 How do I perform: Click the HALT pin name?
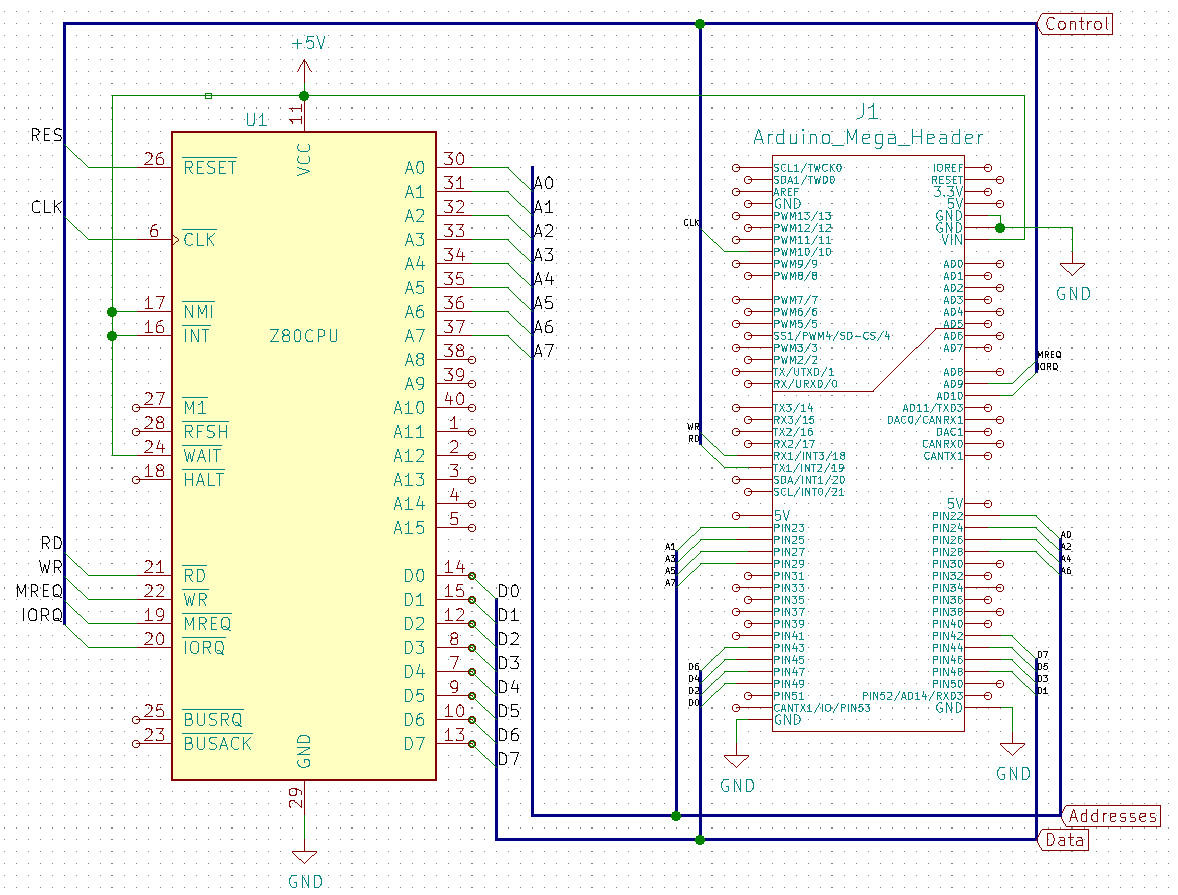point(203,479)
